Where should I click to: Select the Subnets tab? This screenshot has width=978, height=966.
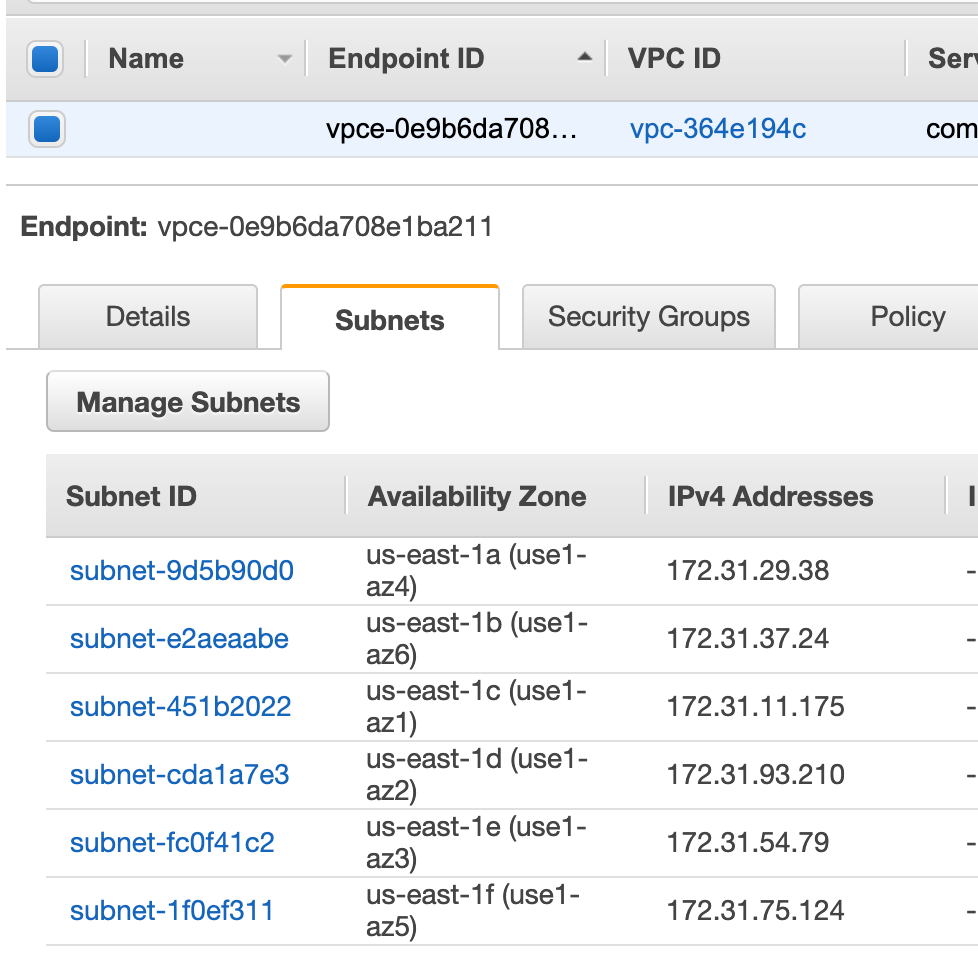[390, 318]
